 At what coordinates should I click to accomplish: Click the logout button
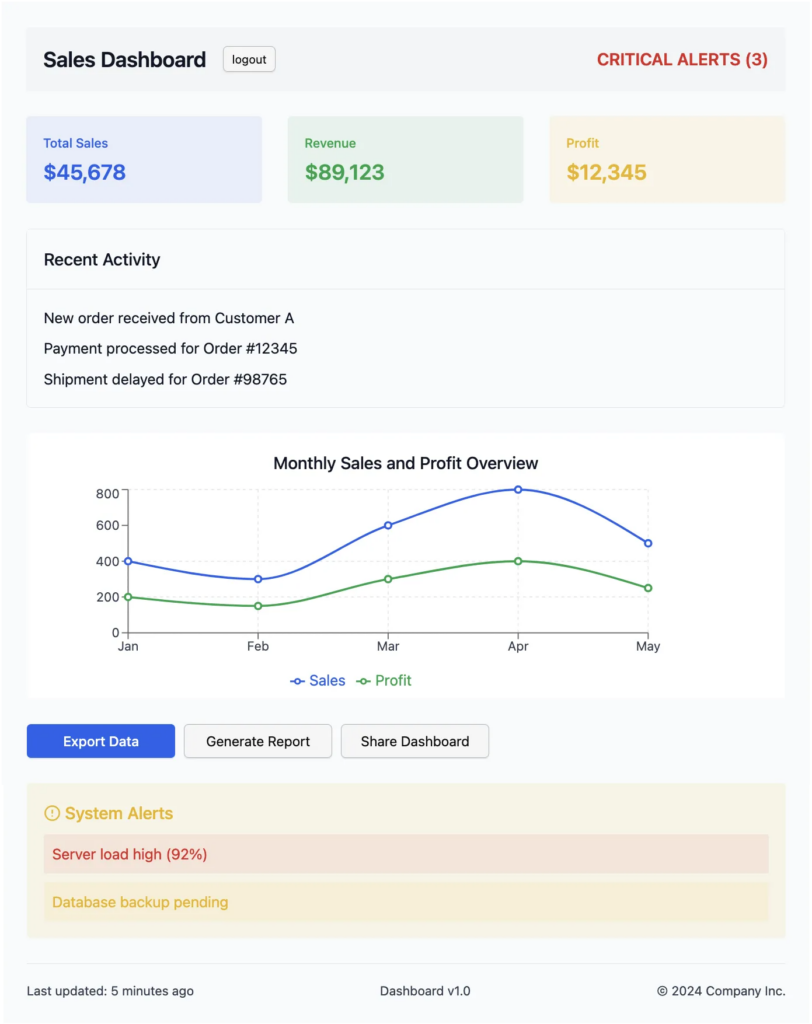[x=248, y=59]
